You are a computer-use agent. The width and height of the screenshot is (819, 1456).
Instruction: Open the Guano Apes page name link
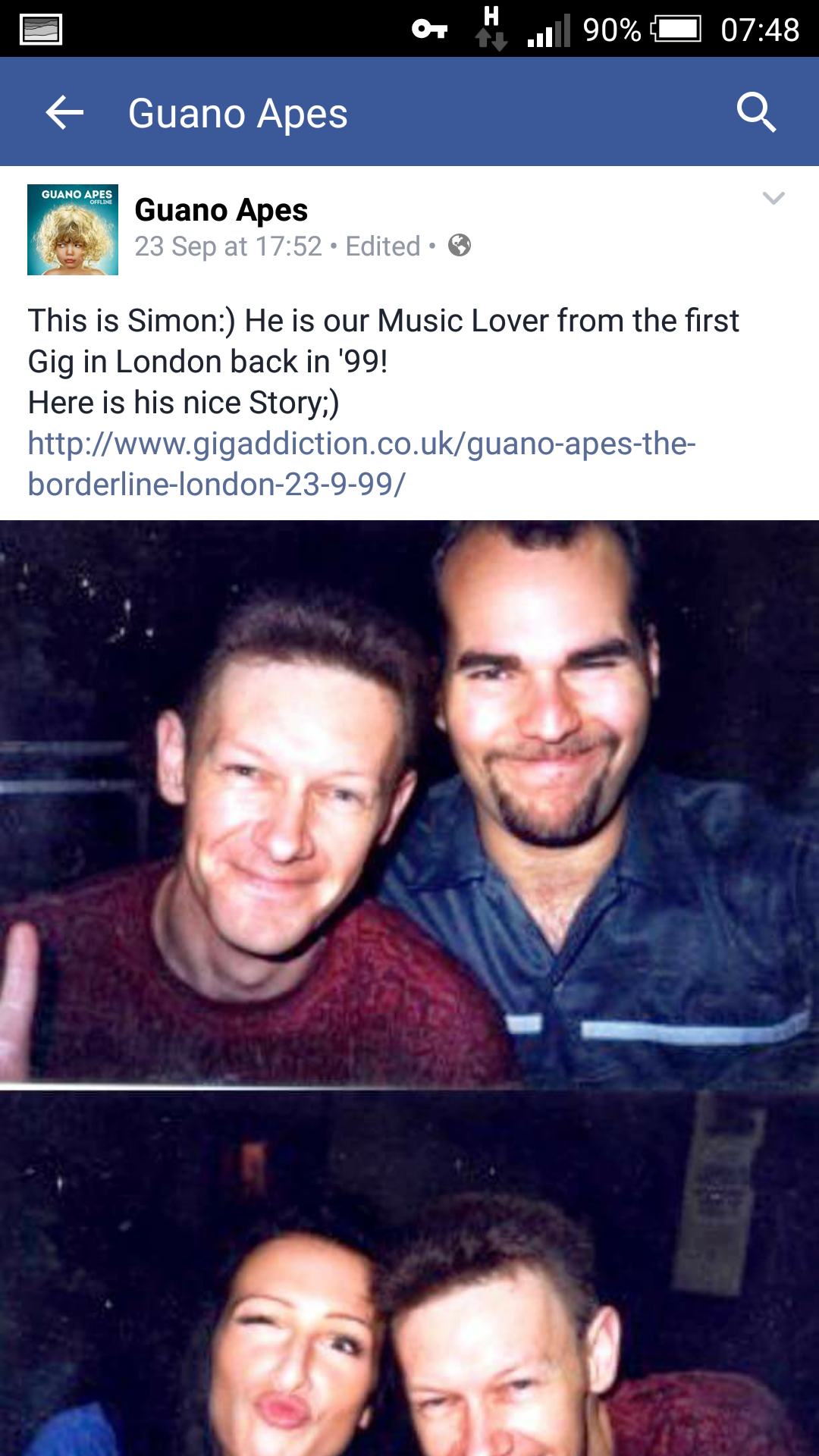(x=221, y=210)
